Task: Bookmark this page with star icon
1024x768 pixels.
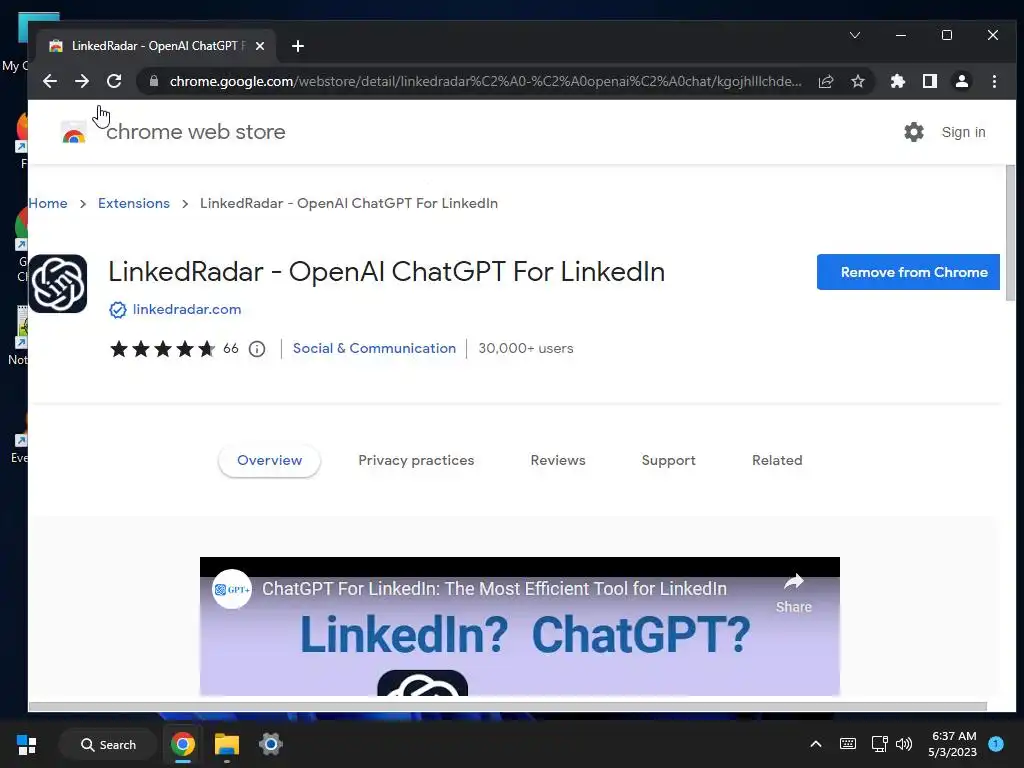Action: (x=858, y=81)
